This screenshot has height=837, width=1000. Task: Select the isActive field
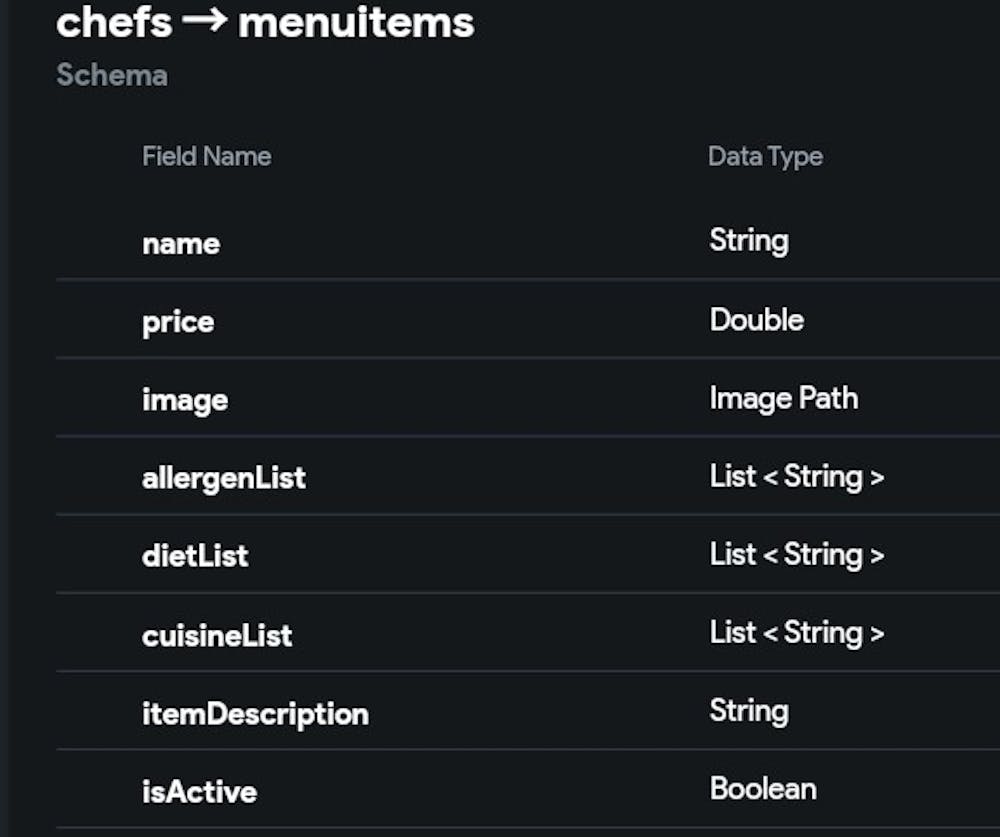(199, 792)
